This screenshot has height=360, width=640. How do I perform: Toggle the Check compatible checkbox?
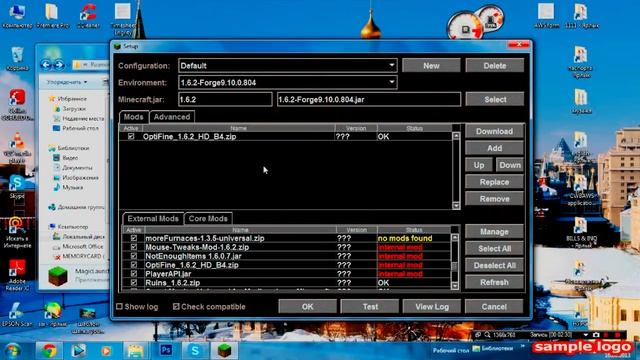coord(176,307)
